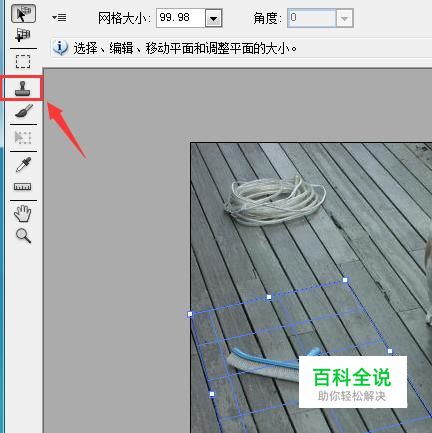
Task: Select the Eyedropper tool
Action: tap(23, 164)
